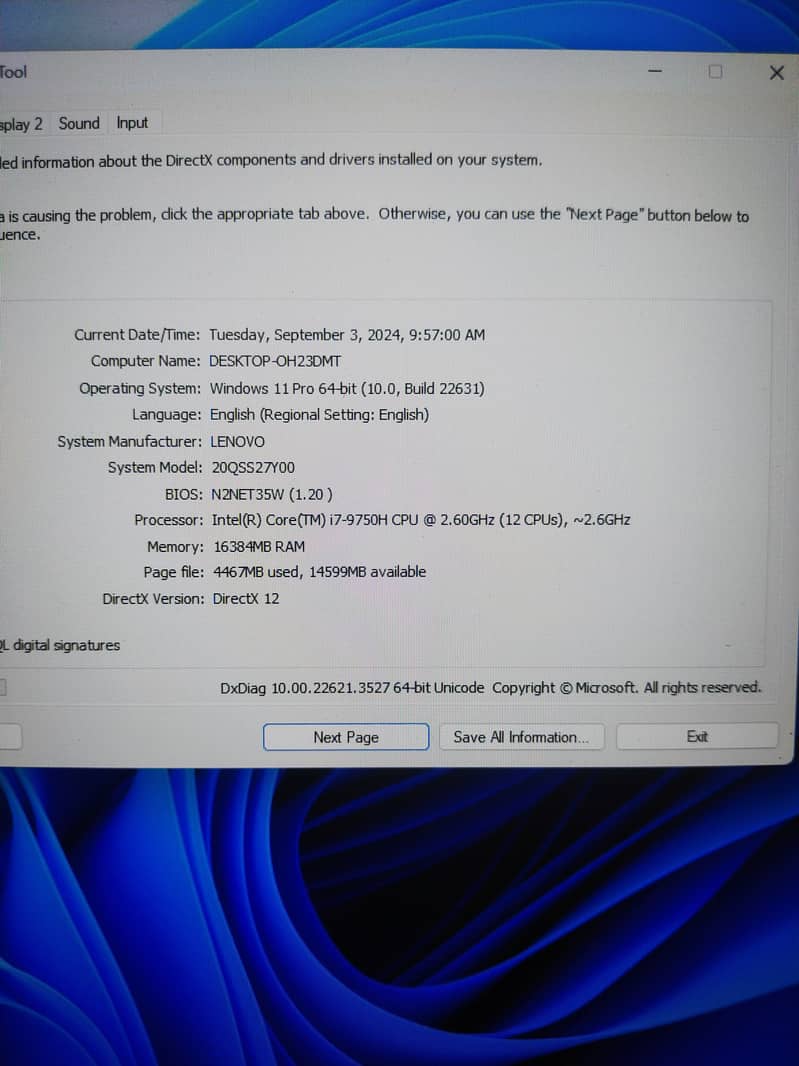Exit the DirectX Diagnostic Tool
The width and height of the screenshot is (799, 1066).
point(697,737)
